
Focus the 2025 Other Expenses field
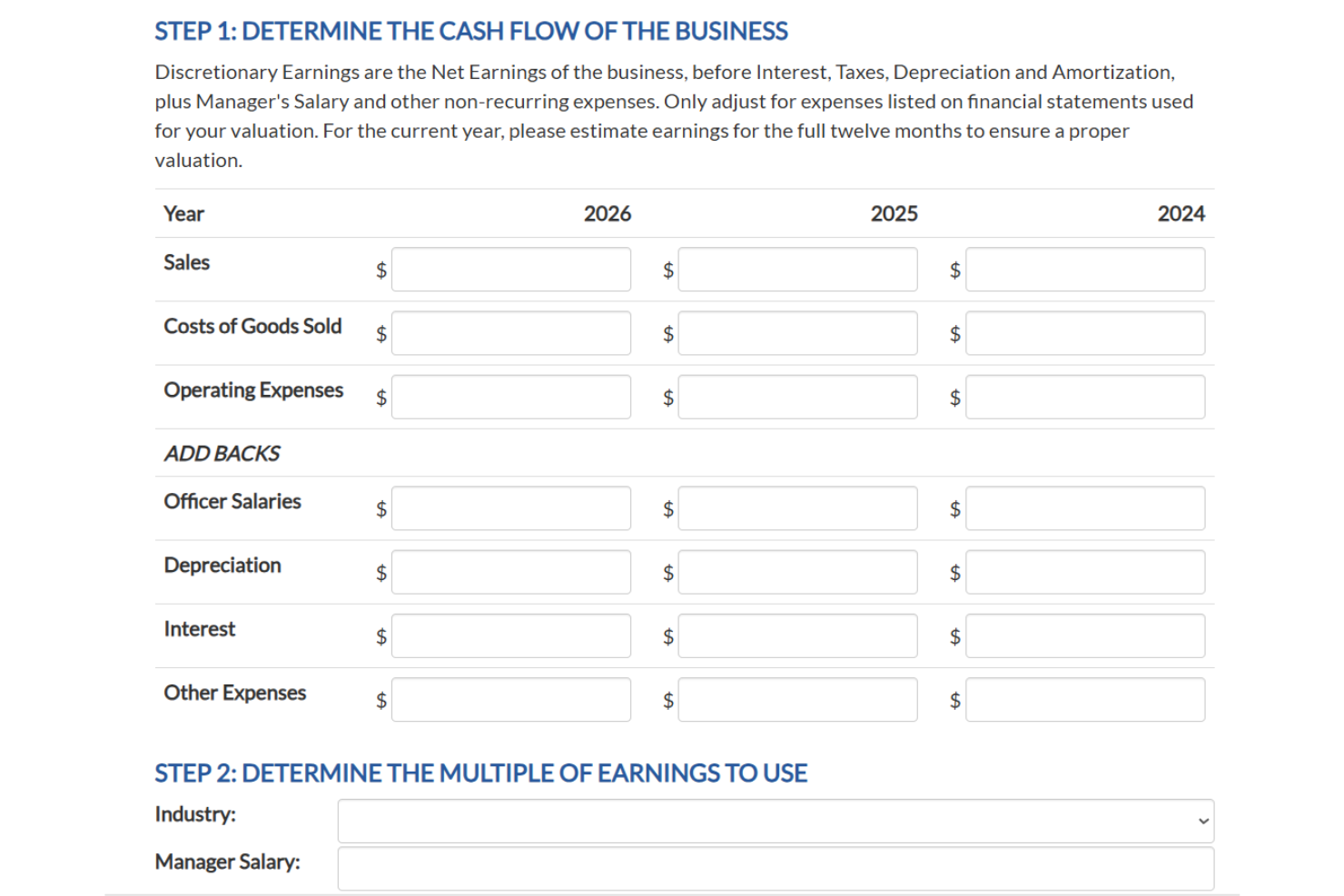[797, 699]
